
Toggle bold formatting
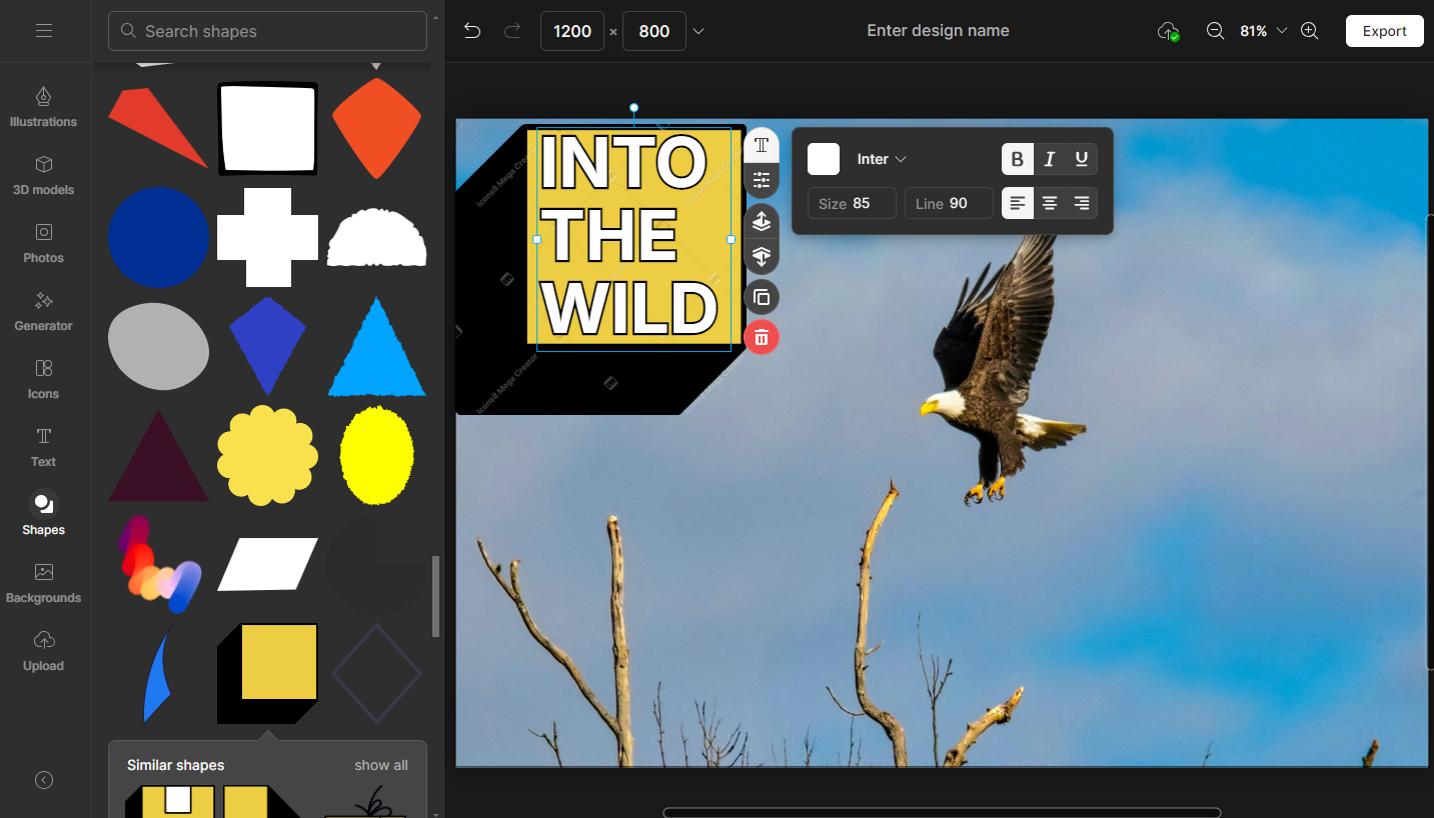[1017, 159]
